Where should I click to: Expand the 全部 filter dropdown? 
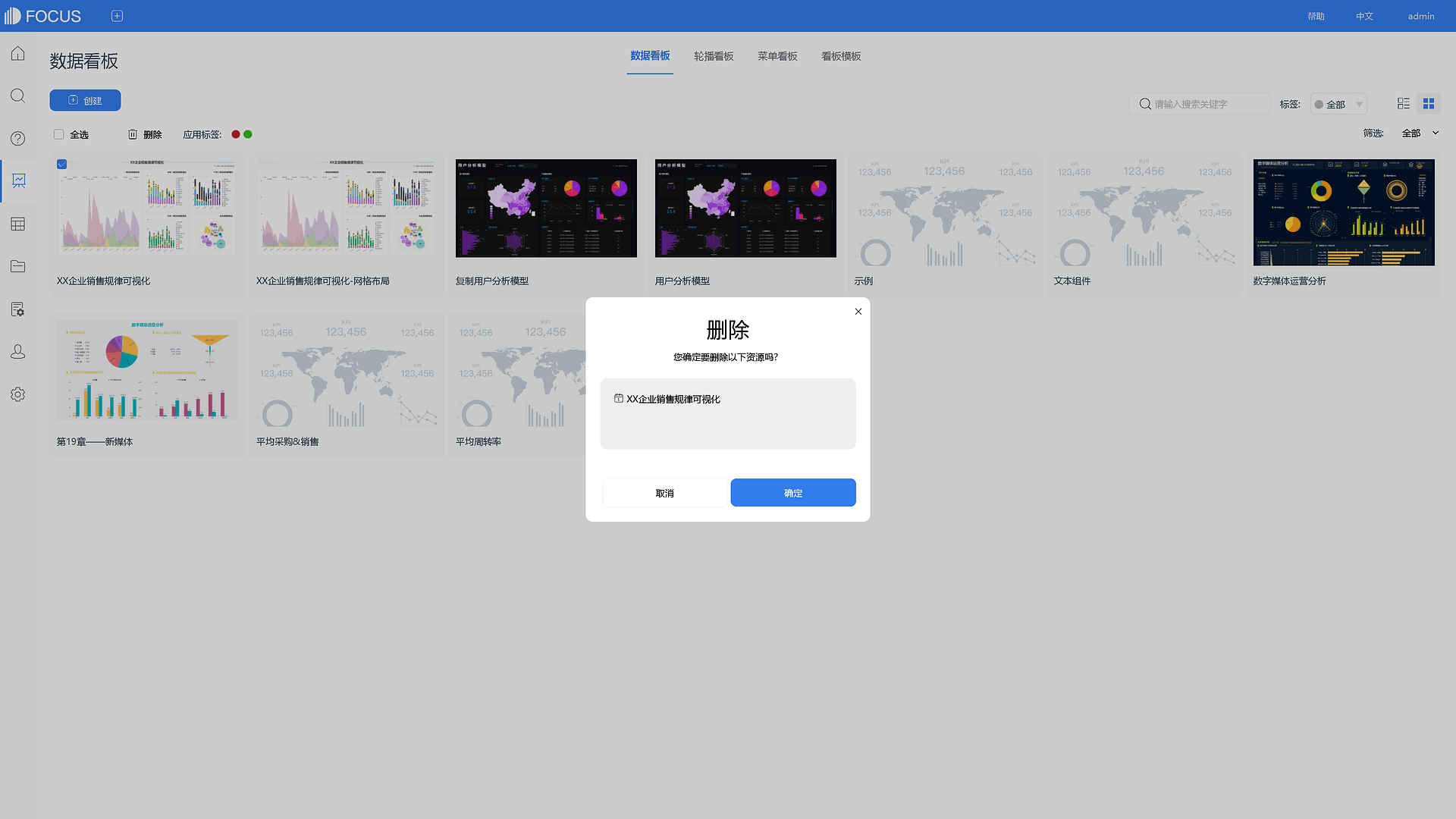coord(1418,132)
